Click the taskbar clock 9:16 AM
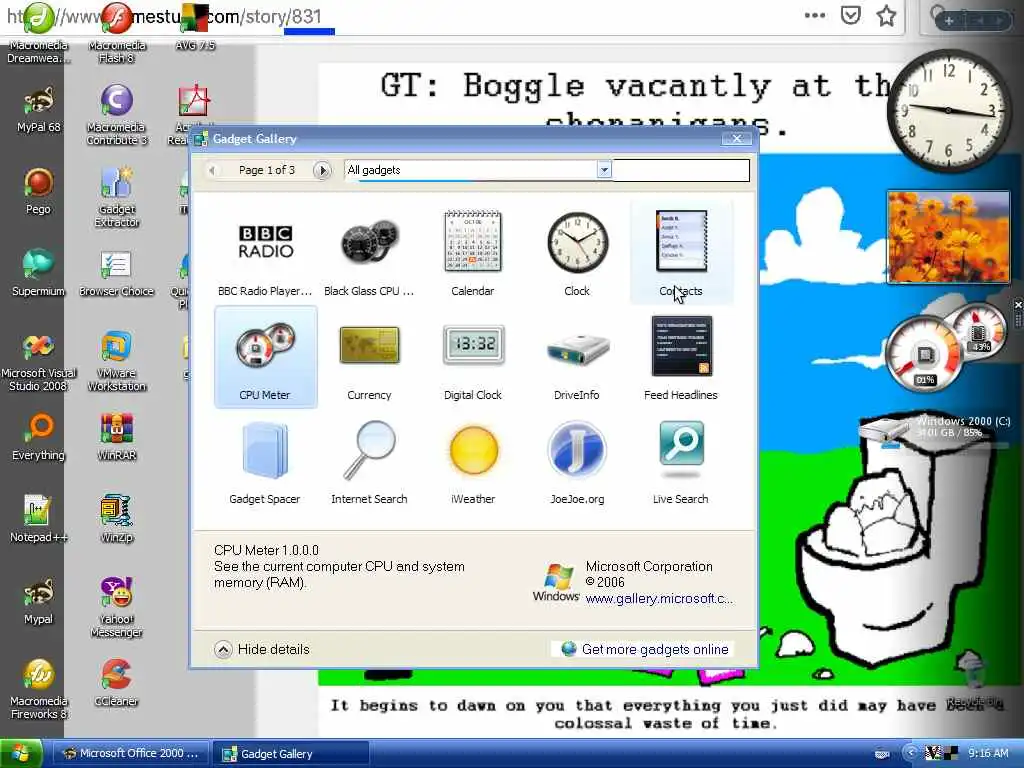The height and width of the screenshot is (768, 1024). (x=989, y=754)
